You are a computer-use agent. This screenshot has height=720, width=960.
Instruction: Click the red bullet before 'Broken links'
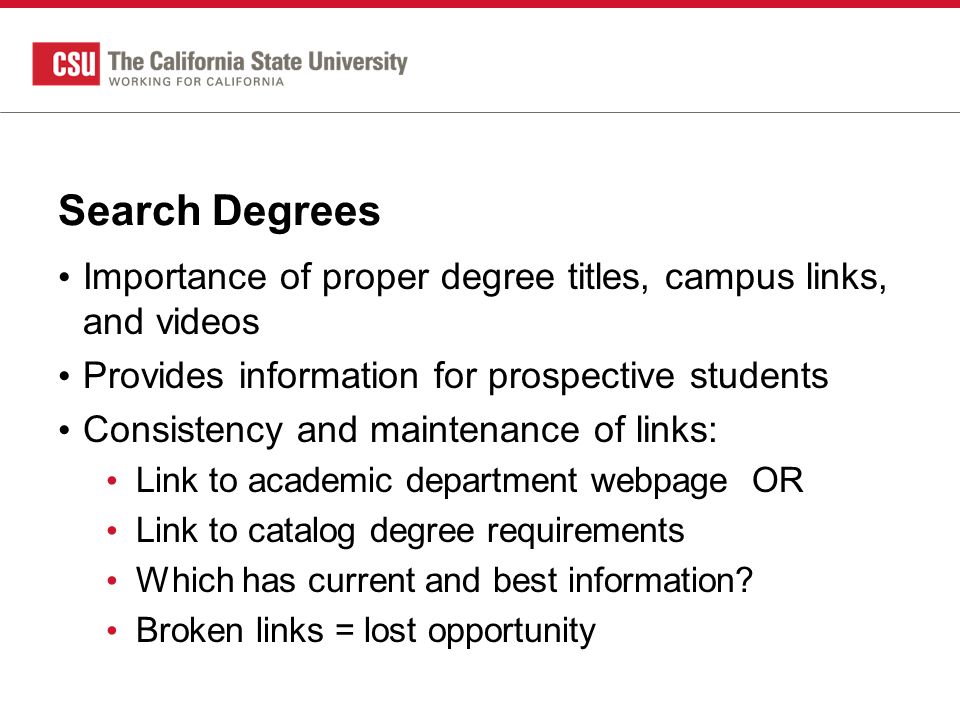coord(111,631)
